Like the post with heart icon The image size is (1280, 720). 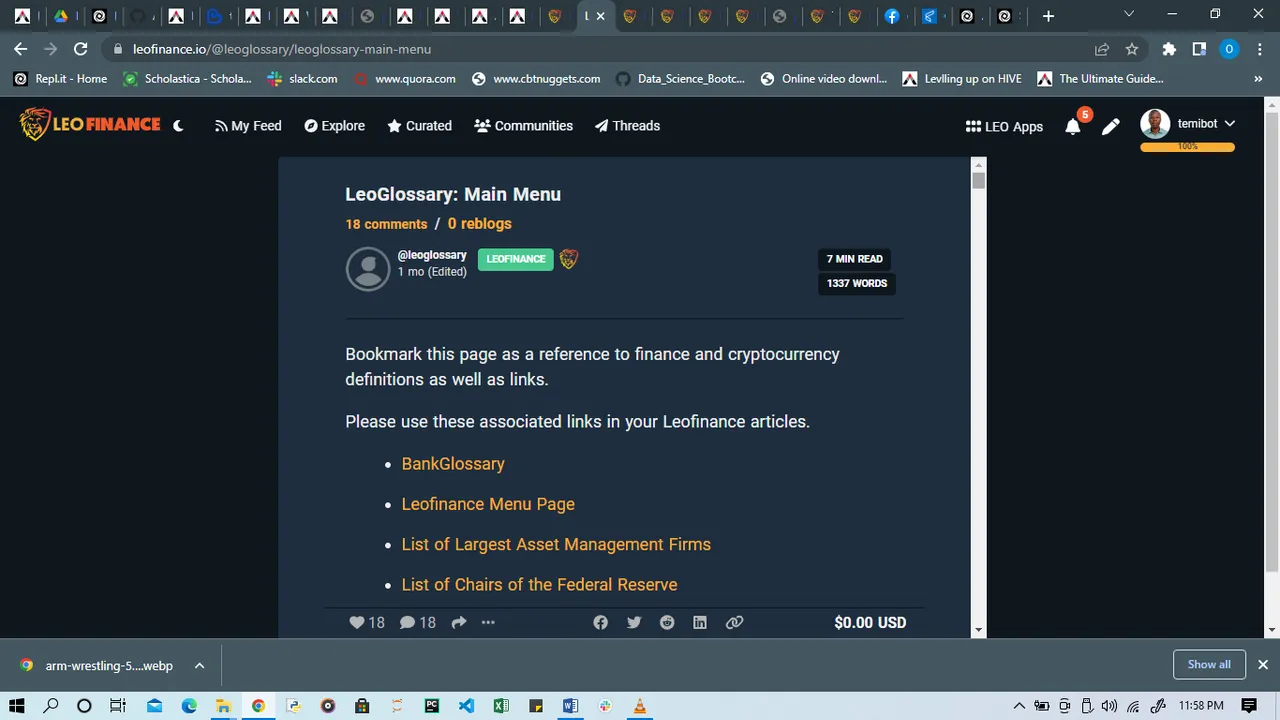pos(357,622)
